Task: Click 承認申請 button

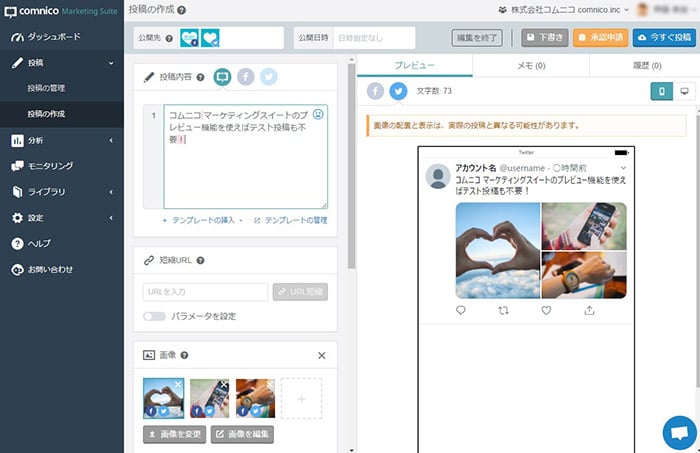Action: click(x=600, y=38)
